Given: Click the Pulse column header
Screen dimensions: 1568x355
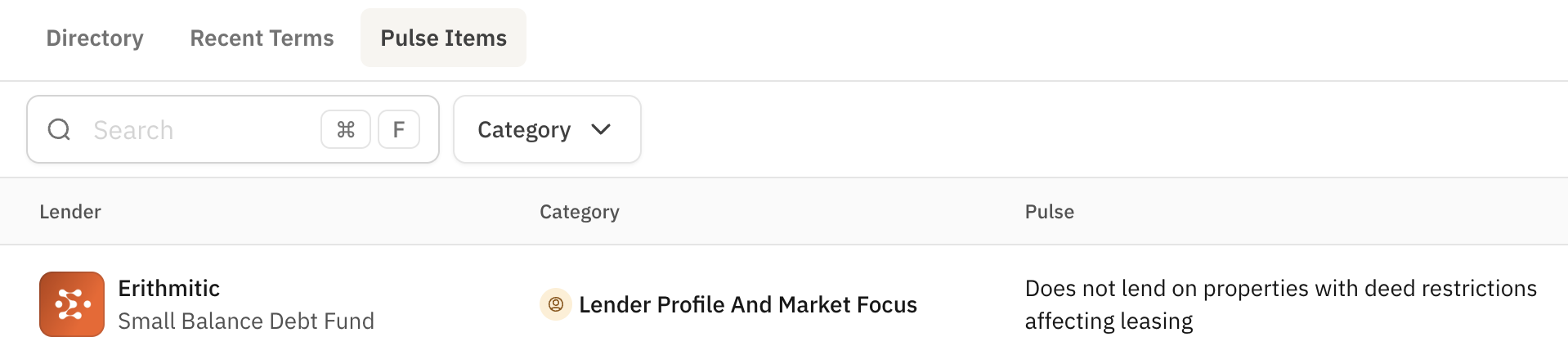Looking at the screenshot, I should 1049,212.
